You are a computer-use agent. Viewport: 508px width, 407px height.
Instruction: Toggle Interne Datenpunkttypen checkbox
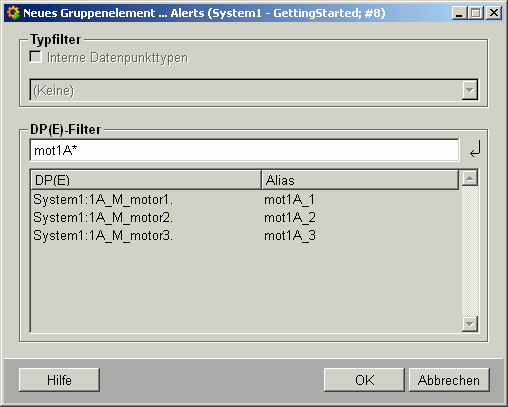click(35, 57)
